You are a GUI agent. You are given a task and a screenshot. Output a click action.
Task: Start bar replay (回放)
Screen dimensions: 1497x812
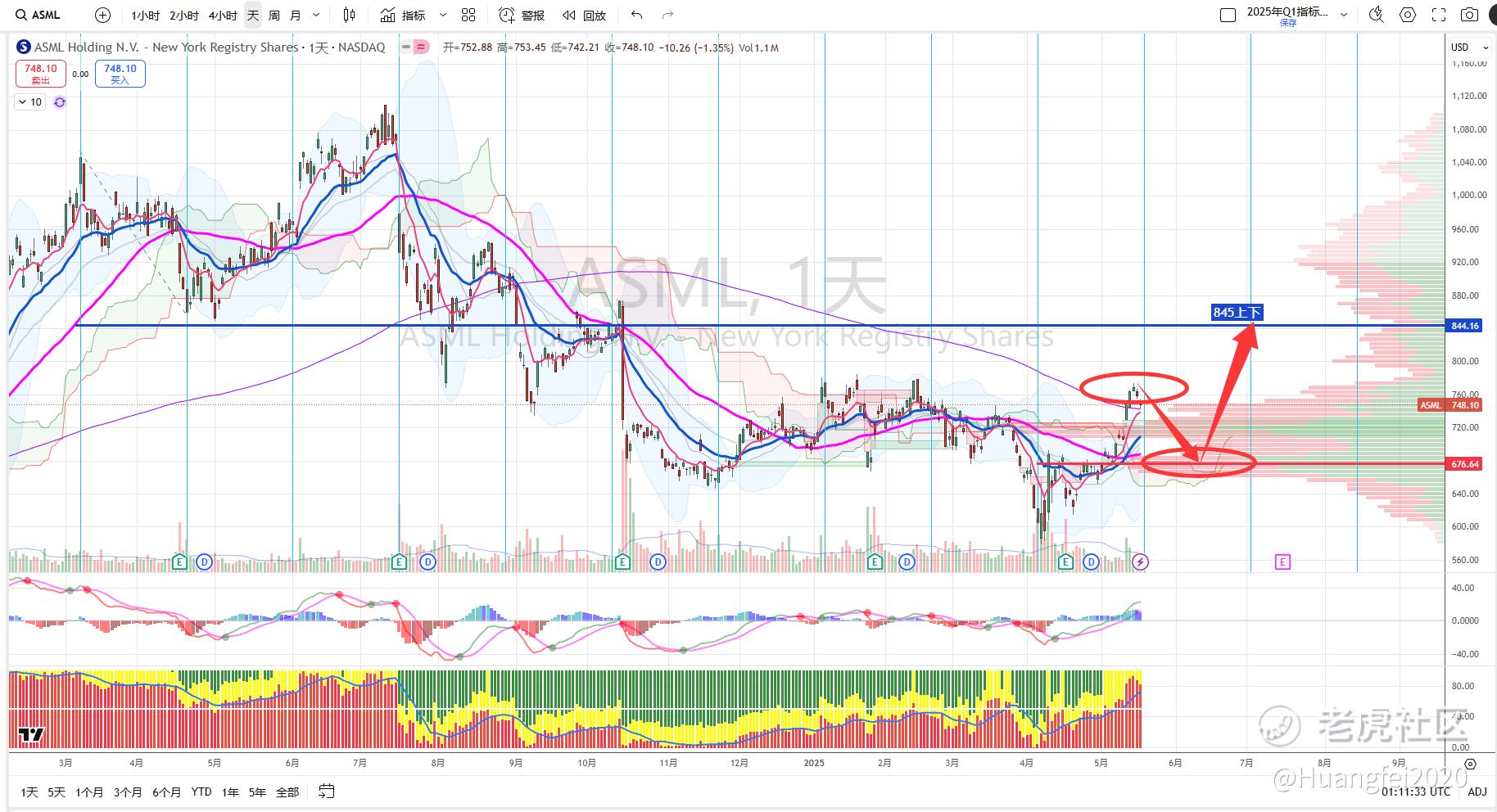click(585, 15)
